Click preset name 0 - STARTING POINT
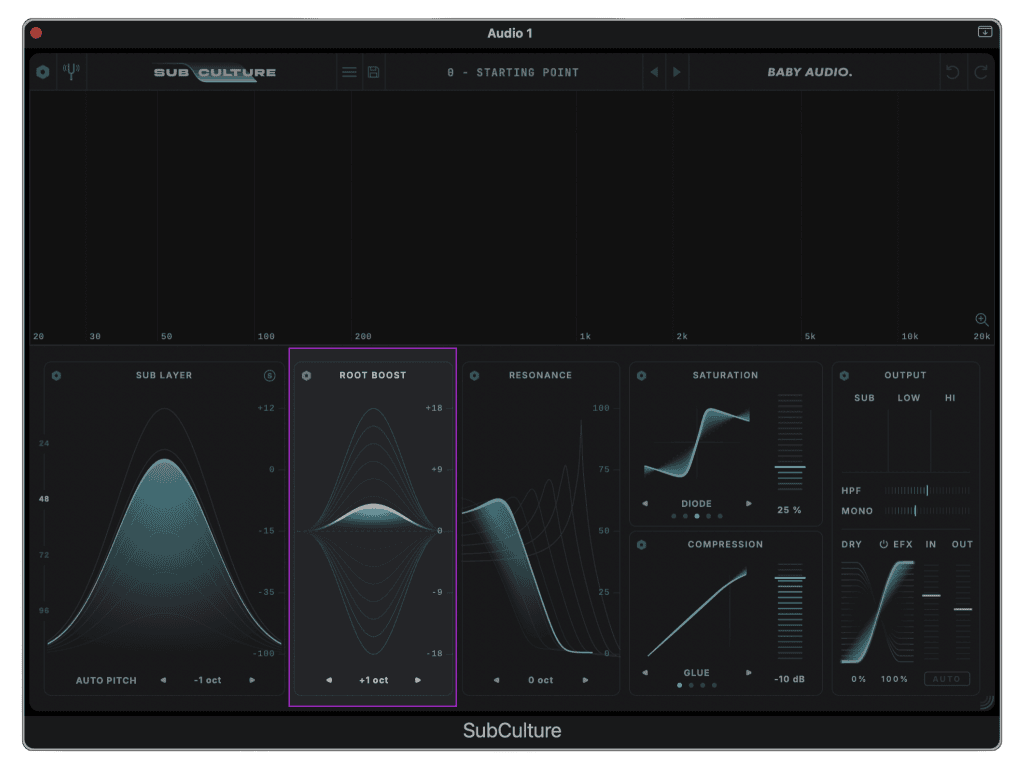This screenshot has width=1024, height=777. pyautogui.click(x=513, y=72)
